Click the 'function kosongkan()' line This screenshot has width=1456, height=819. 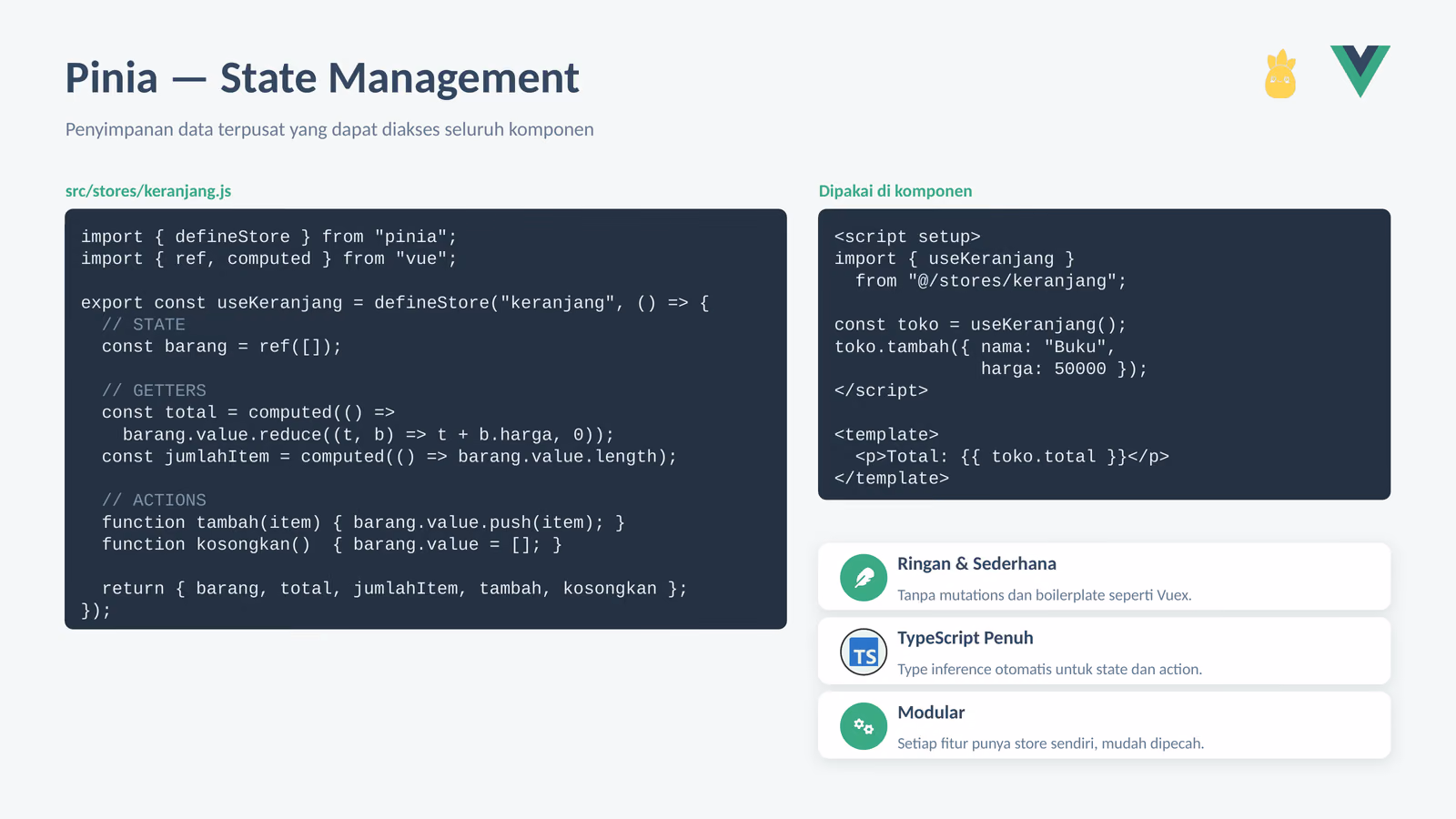click(x=332, y=544)
